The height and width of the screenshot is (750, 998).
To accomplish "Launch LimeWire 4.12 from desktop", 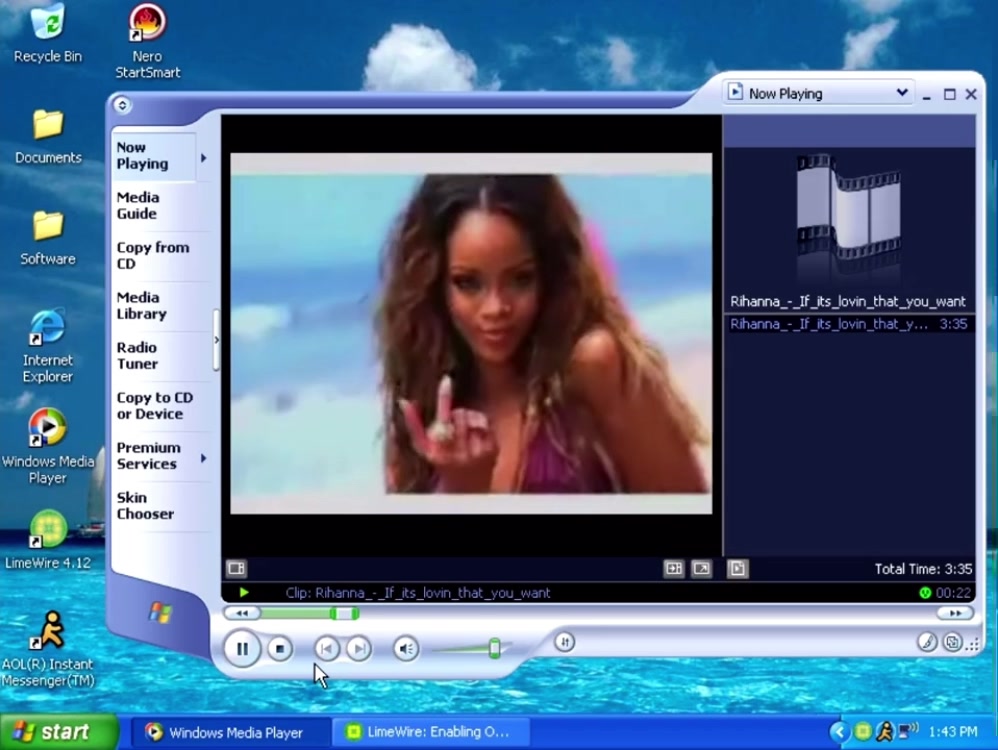I will [x=48, y=540].
